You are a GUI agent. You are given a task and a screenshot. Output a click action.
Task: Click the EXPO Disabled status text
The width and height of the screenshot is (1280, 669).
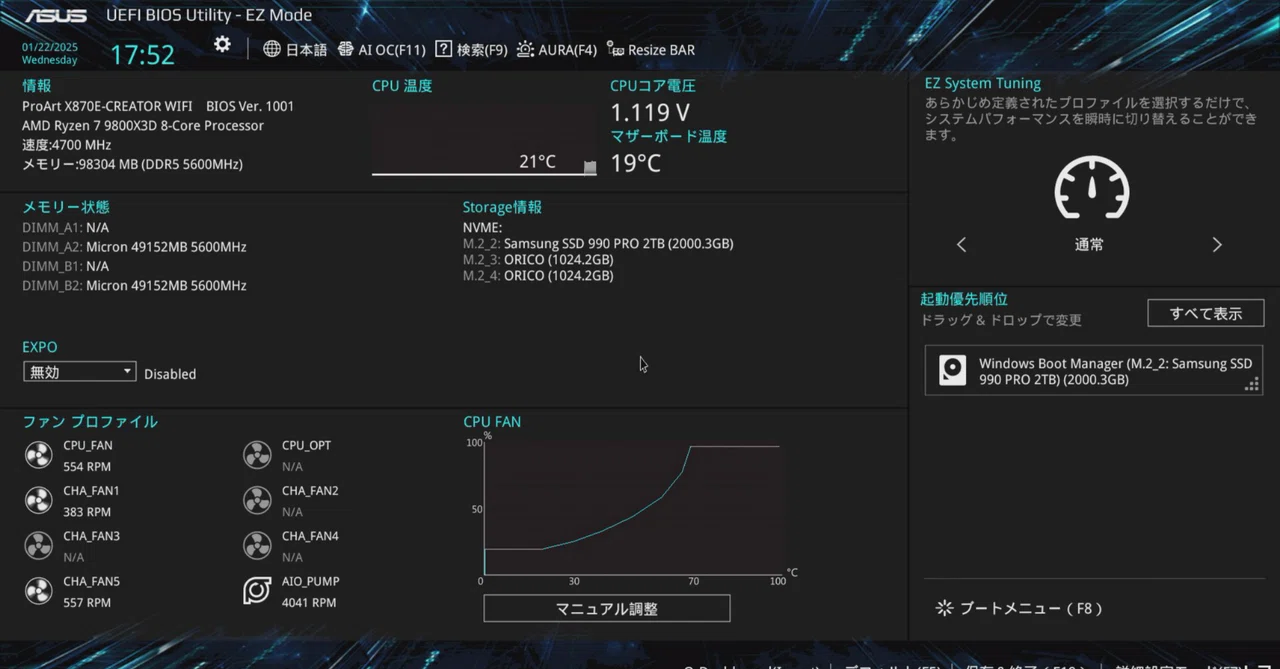[170, 374]
